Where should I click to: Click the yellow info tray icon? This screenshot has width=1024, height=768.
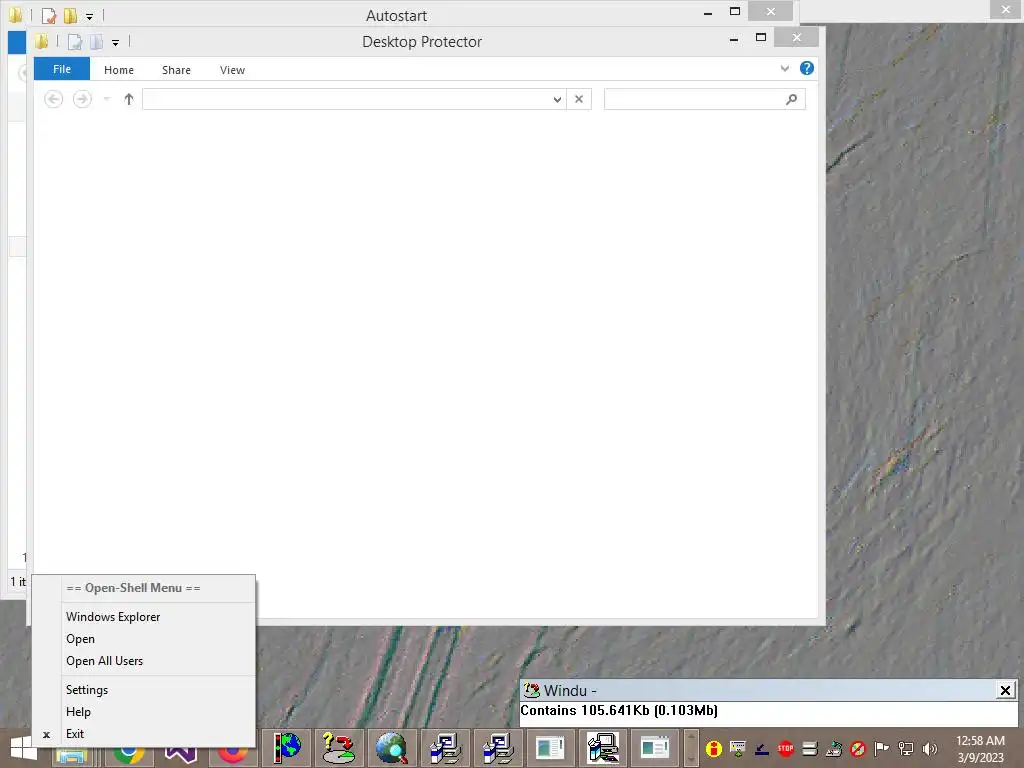714,748
